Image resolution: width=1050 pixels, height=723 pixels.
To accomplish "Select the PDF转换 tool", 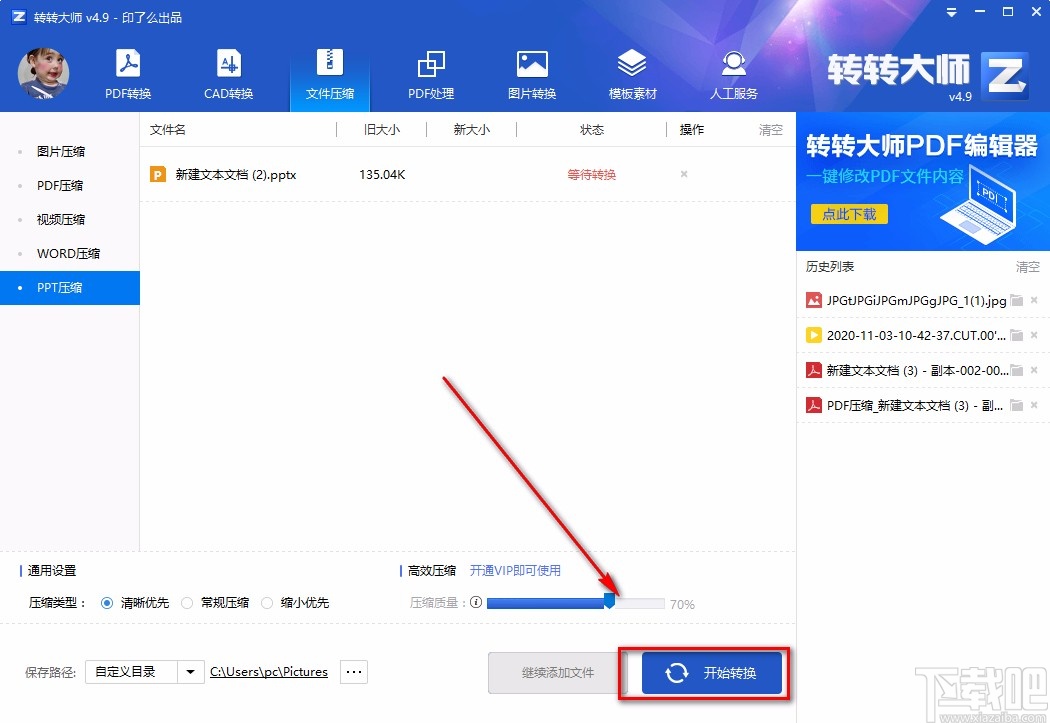I will click(x=127, y=72).
